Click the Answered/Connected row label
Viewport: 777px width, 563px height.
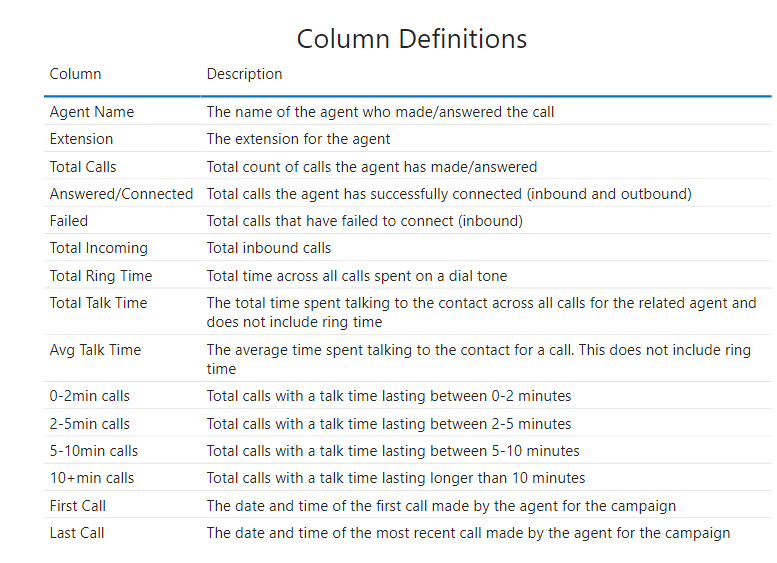tap(121, 194)
